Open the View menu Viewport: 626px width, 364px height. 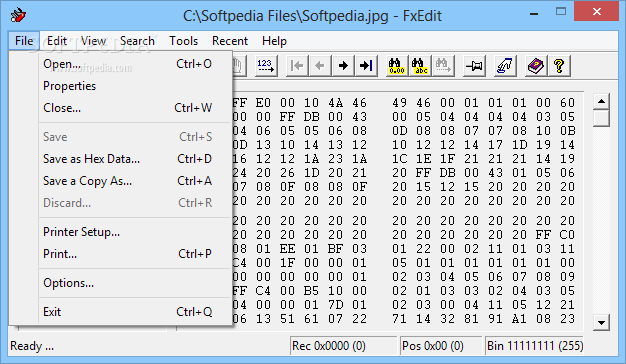[x=93, y=41]
